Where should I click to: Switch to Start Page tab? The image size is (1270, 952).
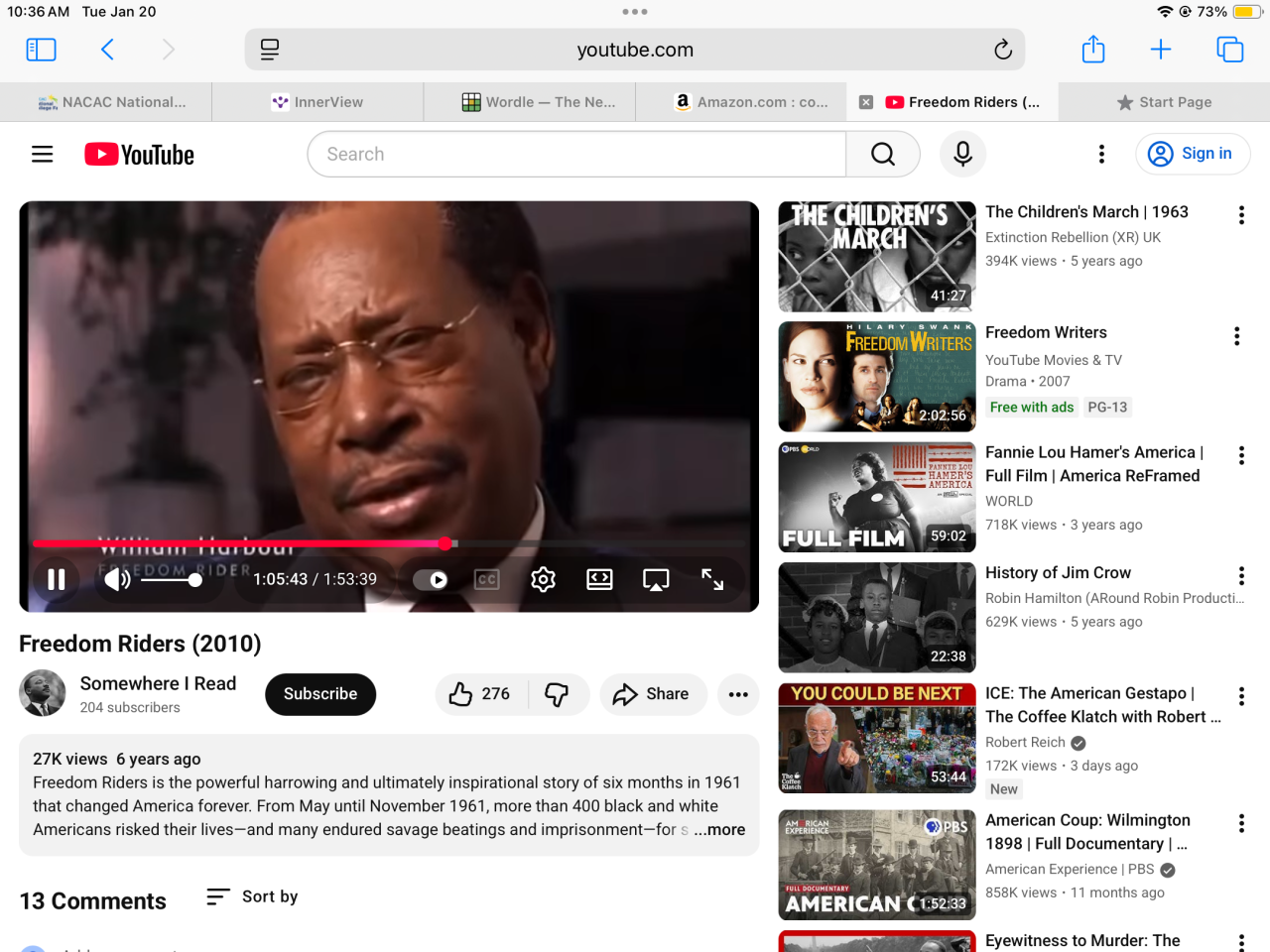tap(1164, 102)
